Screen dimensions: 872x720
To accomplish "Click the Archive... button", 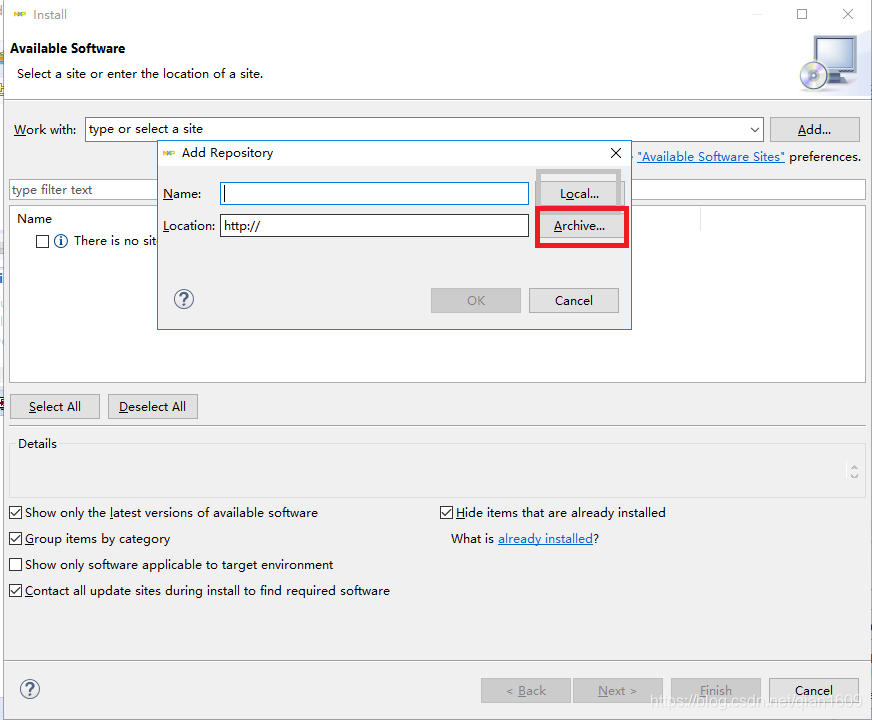I will point(579,226).
